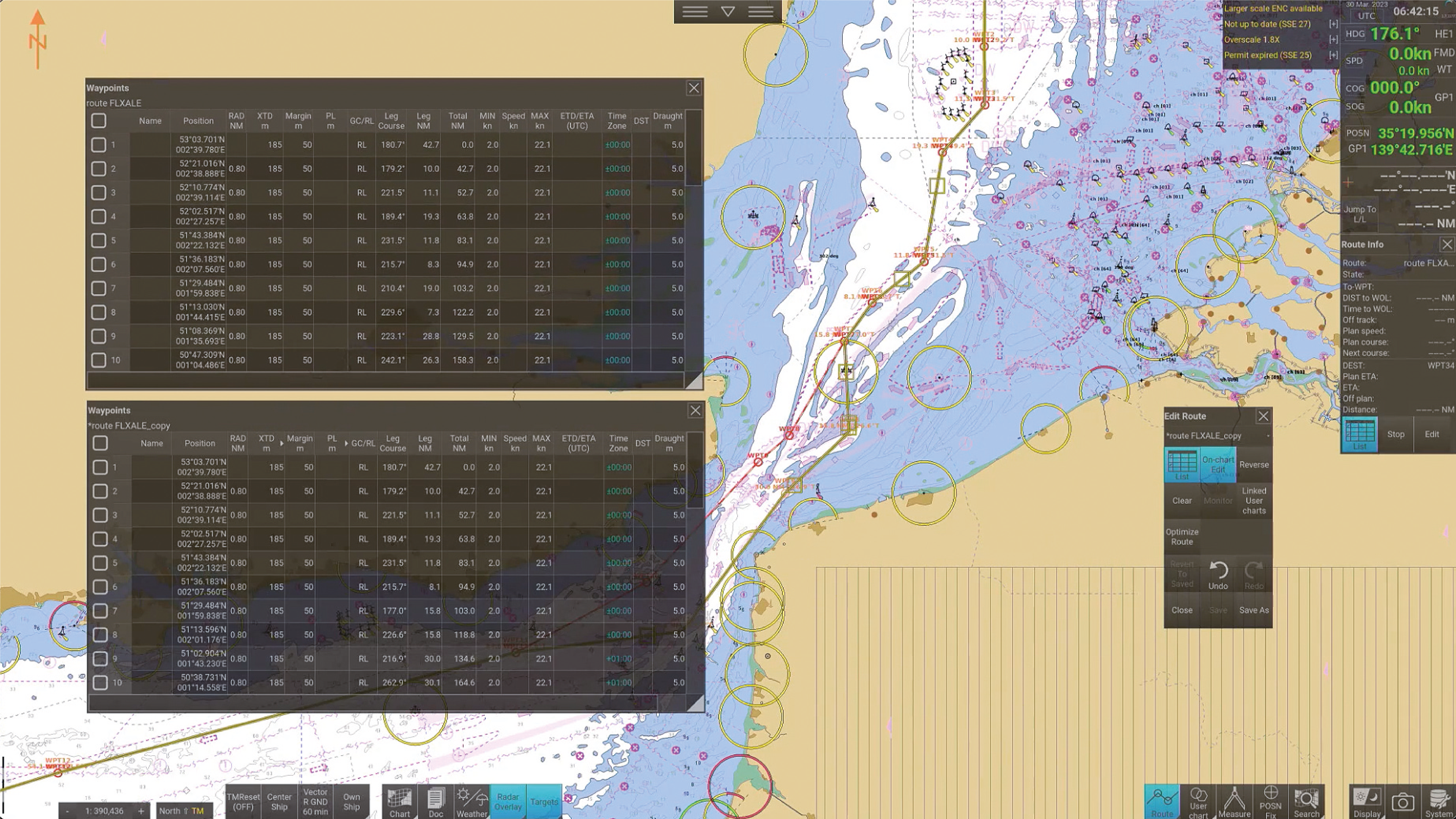1456x819 pixels.
Task: Open the Route tool in bottom toolbar
Action: [x=1162, y=801]
